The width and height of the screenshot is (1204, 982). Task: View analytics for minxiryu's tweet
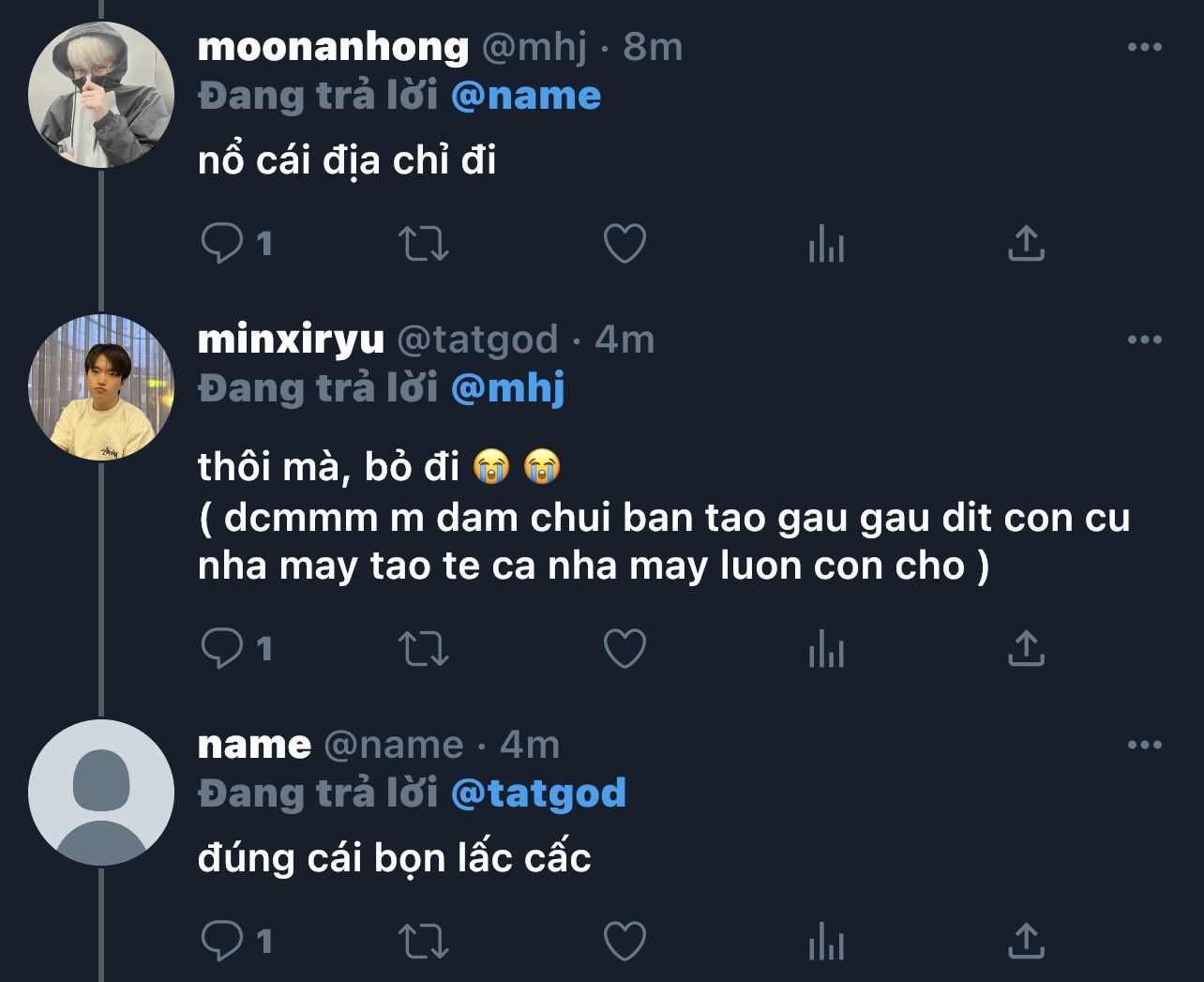[826, 648]
